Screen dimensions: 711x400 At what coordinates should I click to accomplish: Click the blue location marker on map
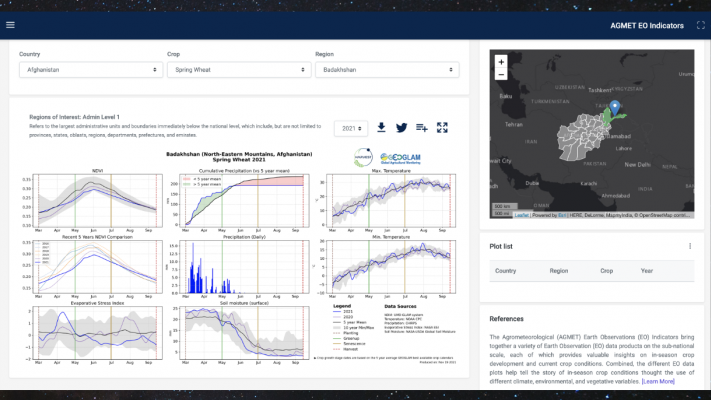pyautogui.click(x=615, y=108)
